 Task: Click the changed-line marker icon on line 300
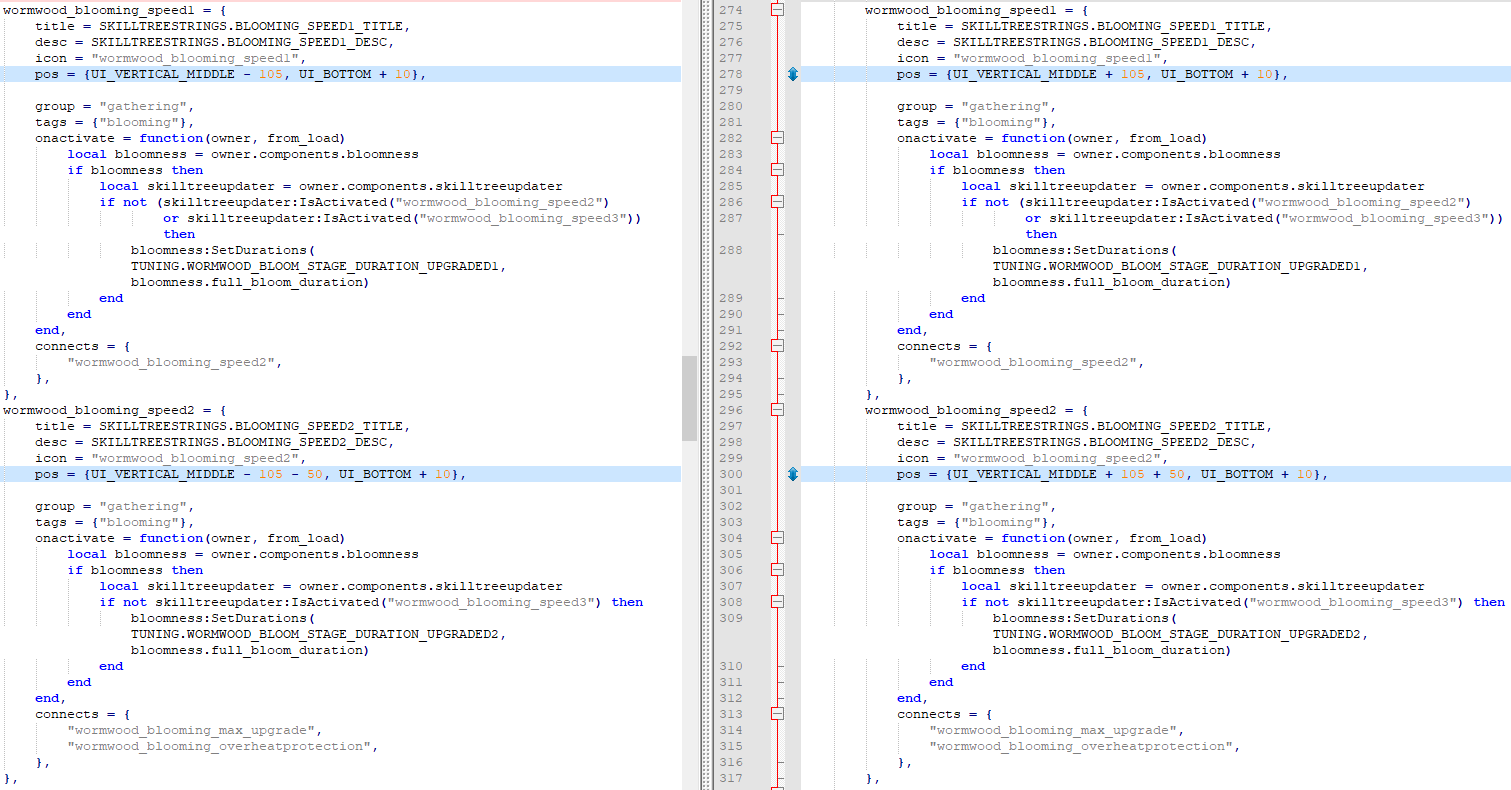tap(793, 474)
